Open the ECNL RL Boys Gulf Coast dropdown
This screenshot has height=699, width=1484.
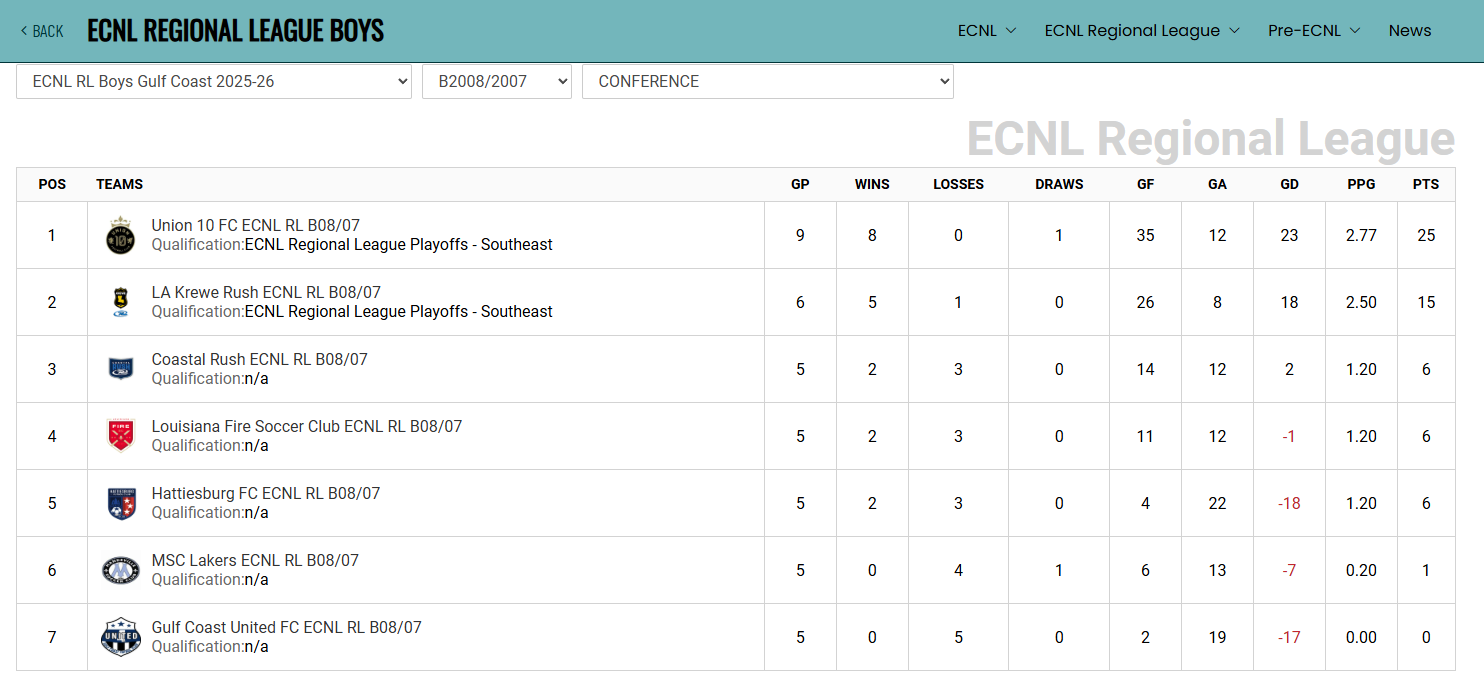213,82
